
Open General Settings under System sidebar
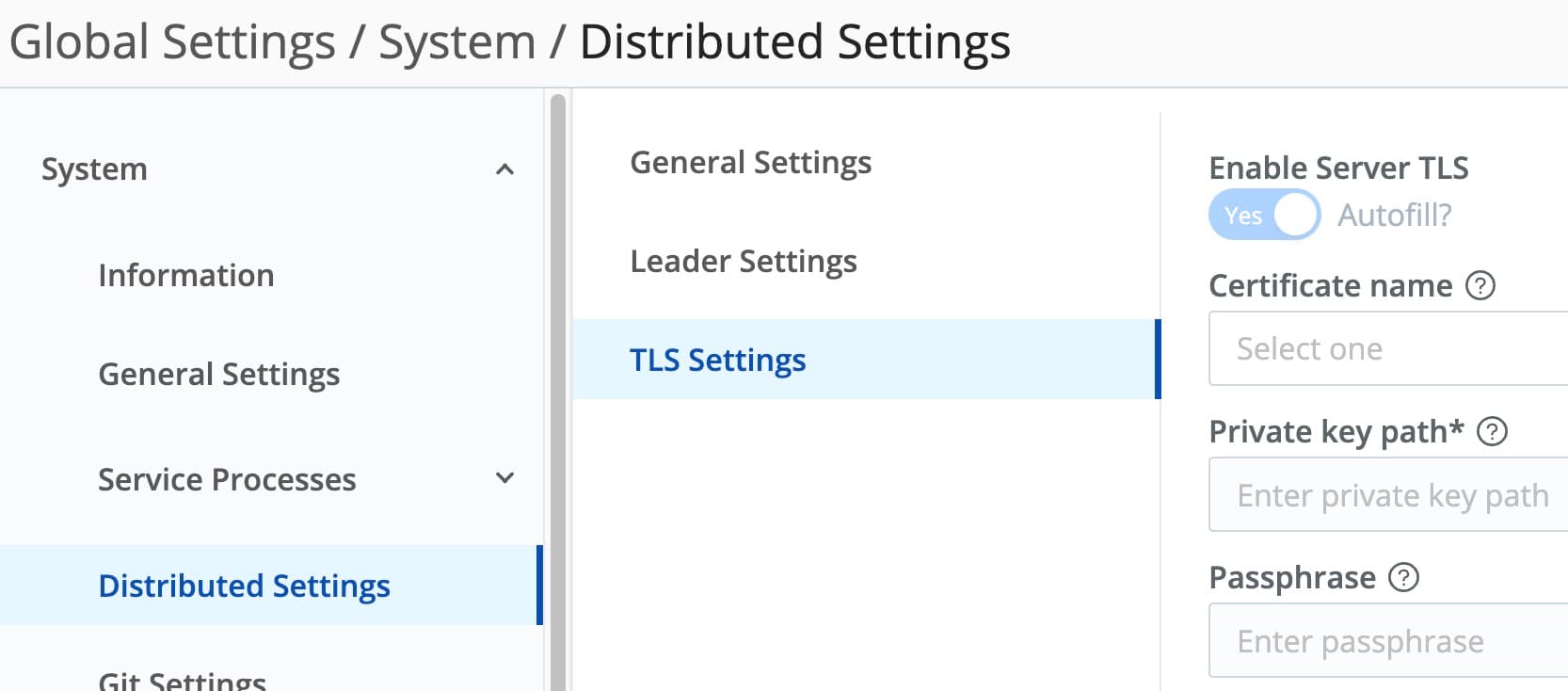click(219, 375)
